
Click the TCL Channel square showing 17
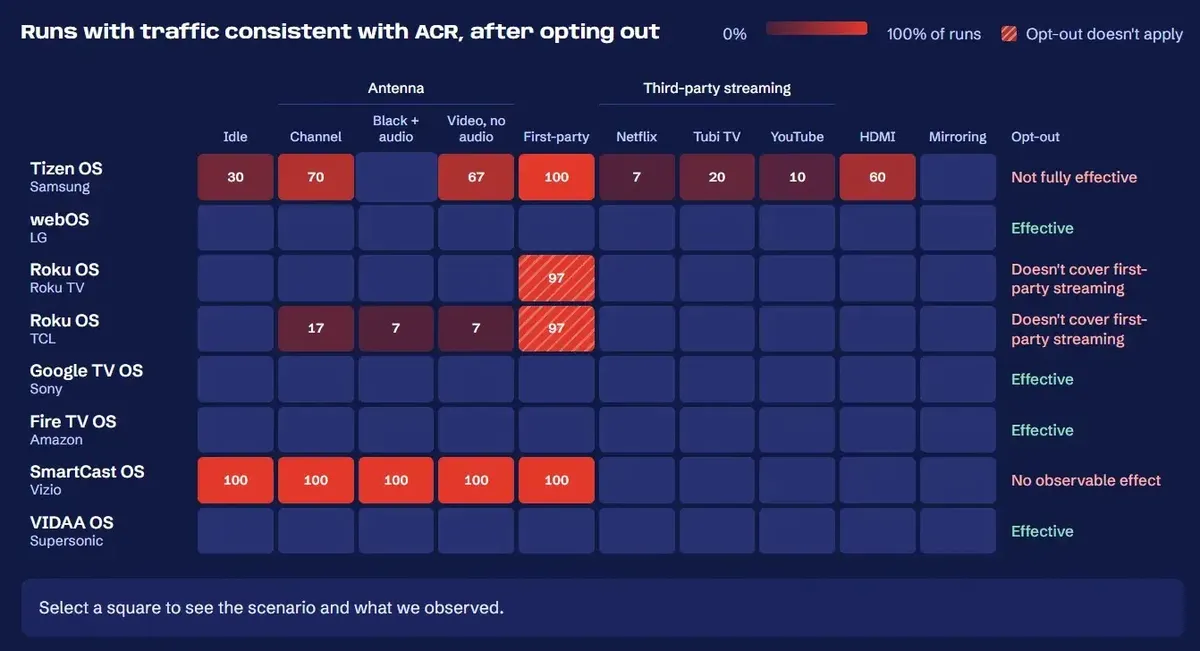tap(316, 328)
